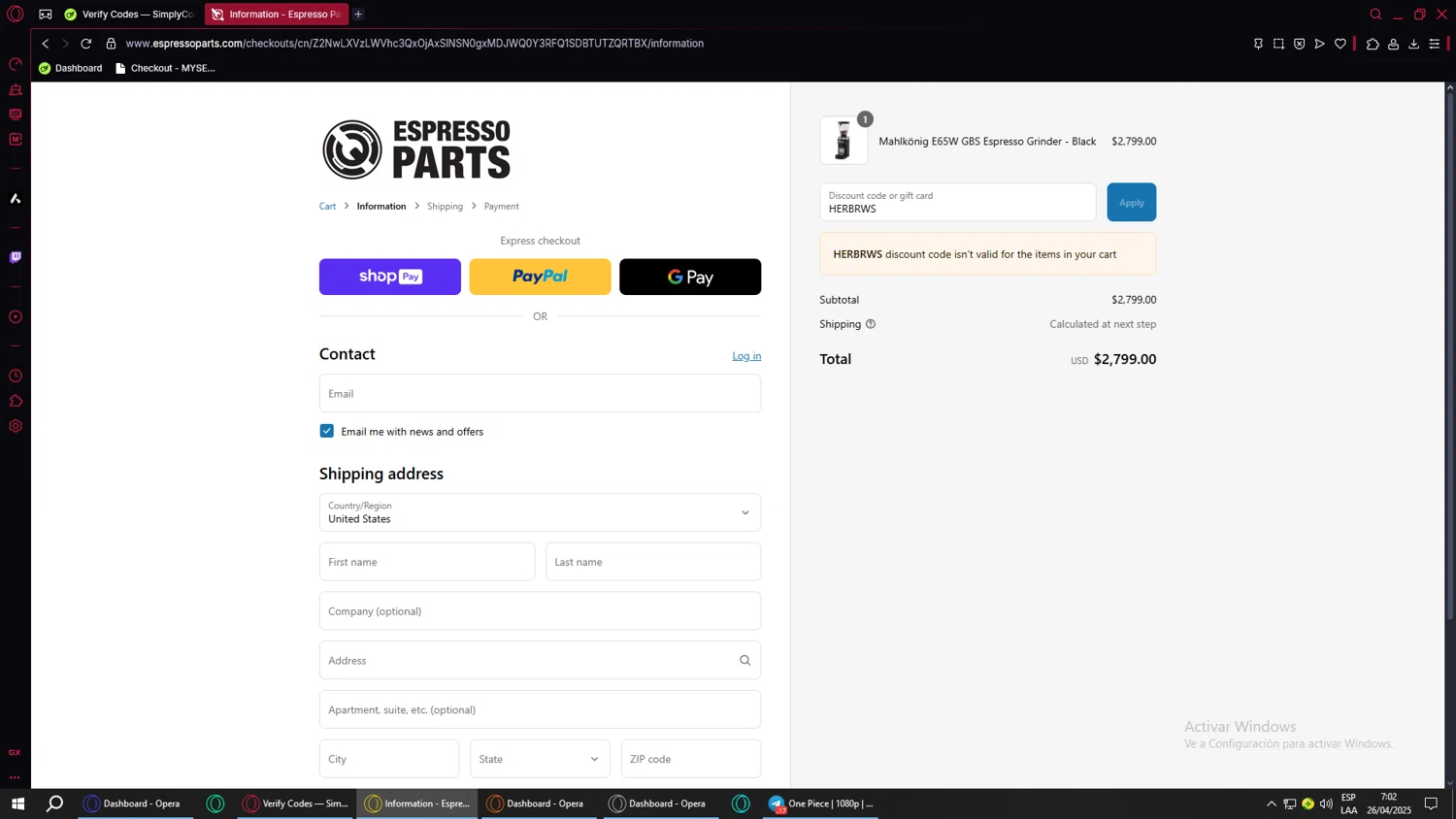Image resolution: width=1456 pixels, height=819 pixels.
Task: Open the Opera GX main menu logo
Action: [16, 15]
